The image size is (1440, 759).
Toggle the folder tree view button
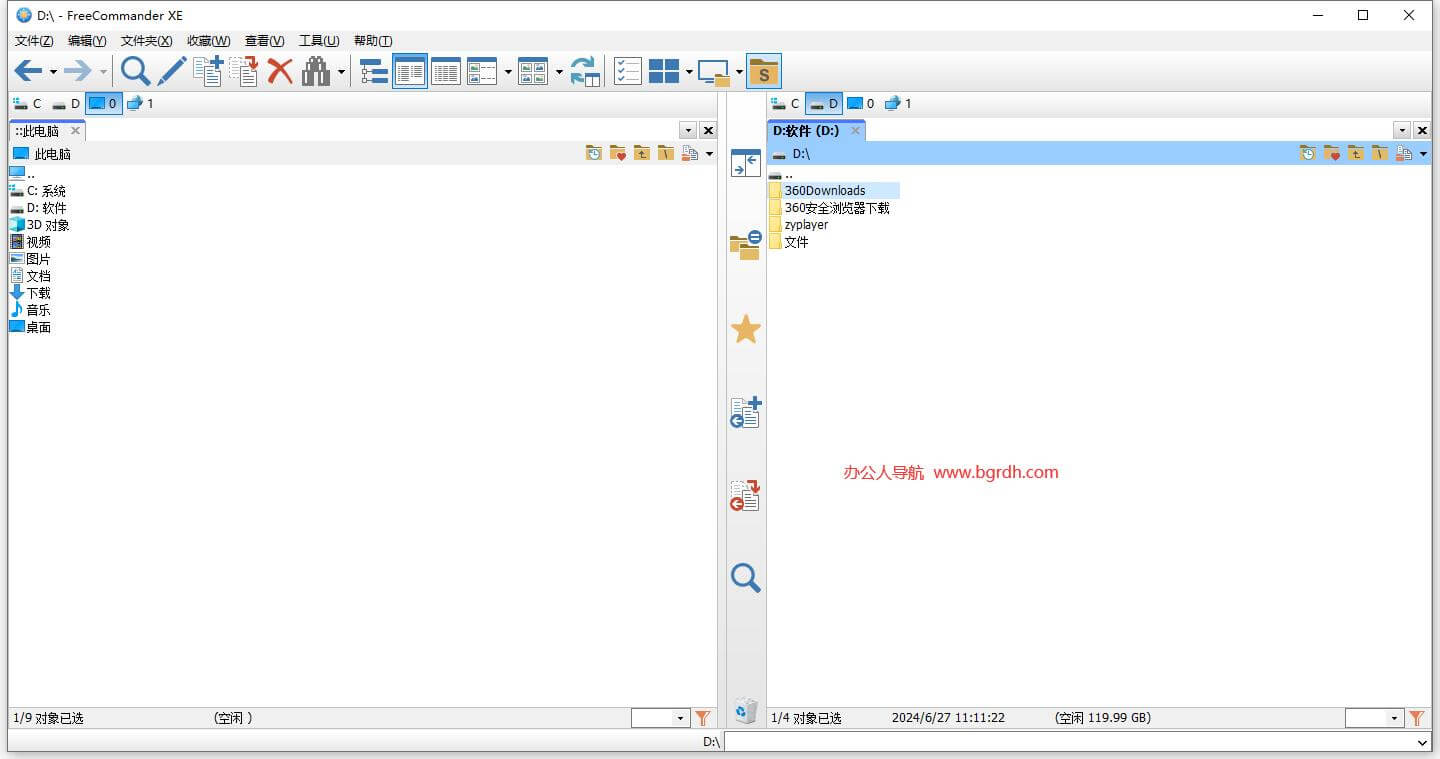coord(374,71)
